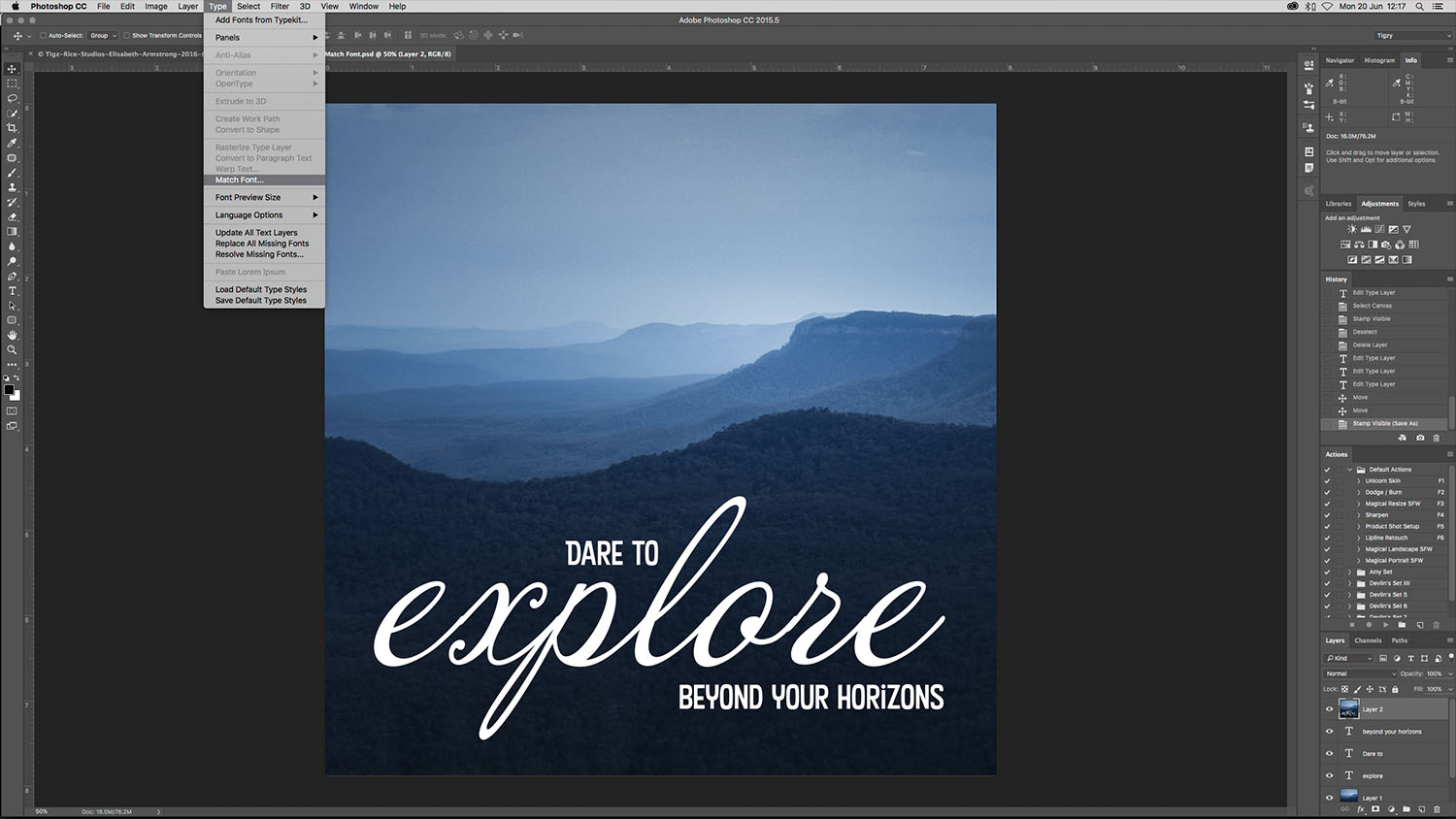Select 'Delete Layer' history state
The image size is (1456, 819).
click(x=1370, y=345)
